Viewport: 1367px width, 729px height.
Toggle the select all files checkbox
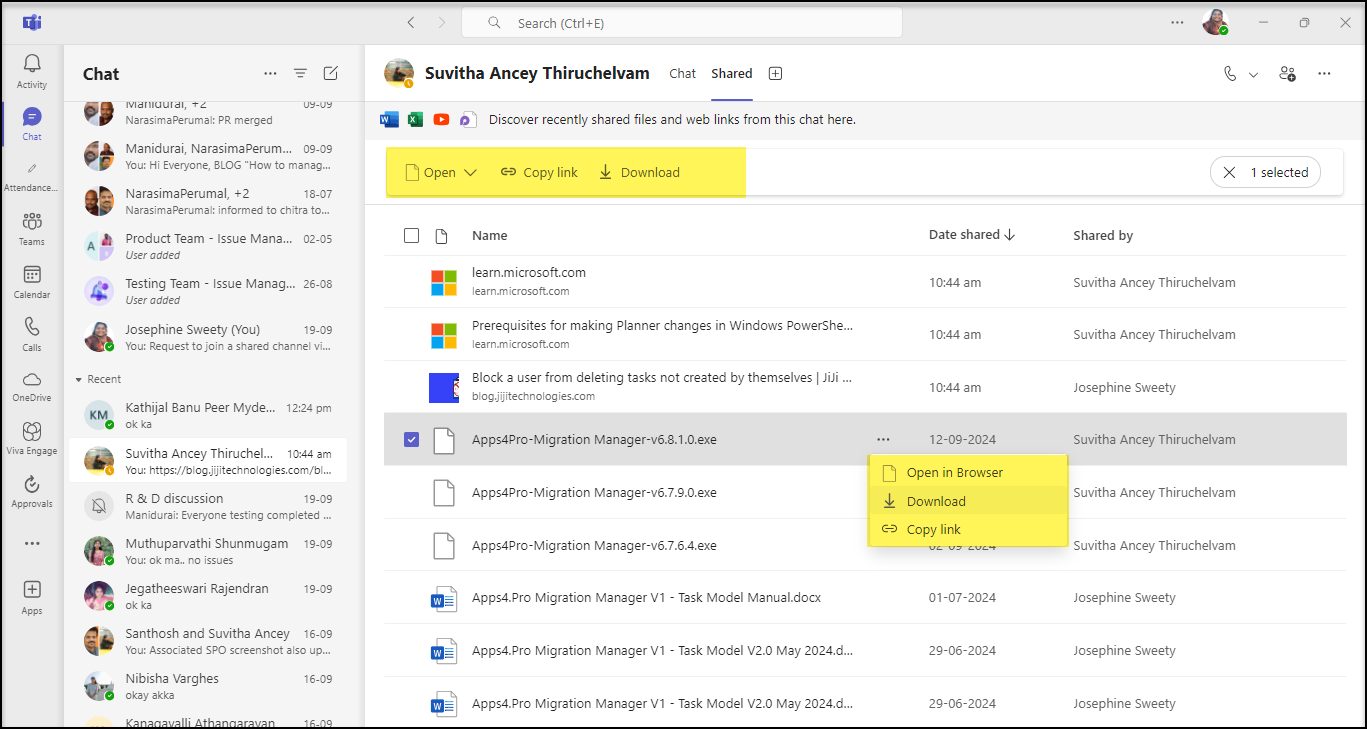pos(411,235)
